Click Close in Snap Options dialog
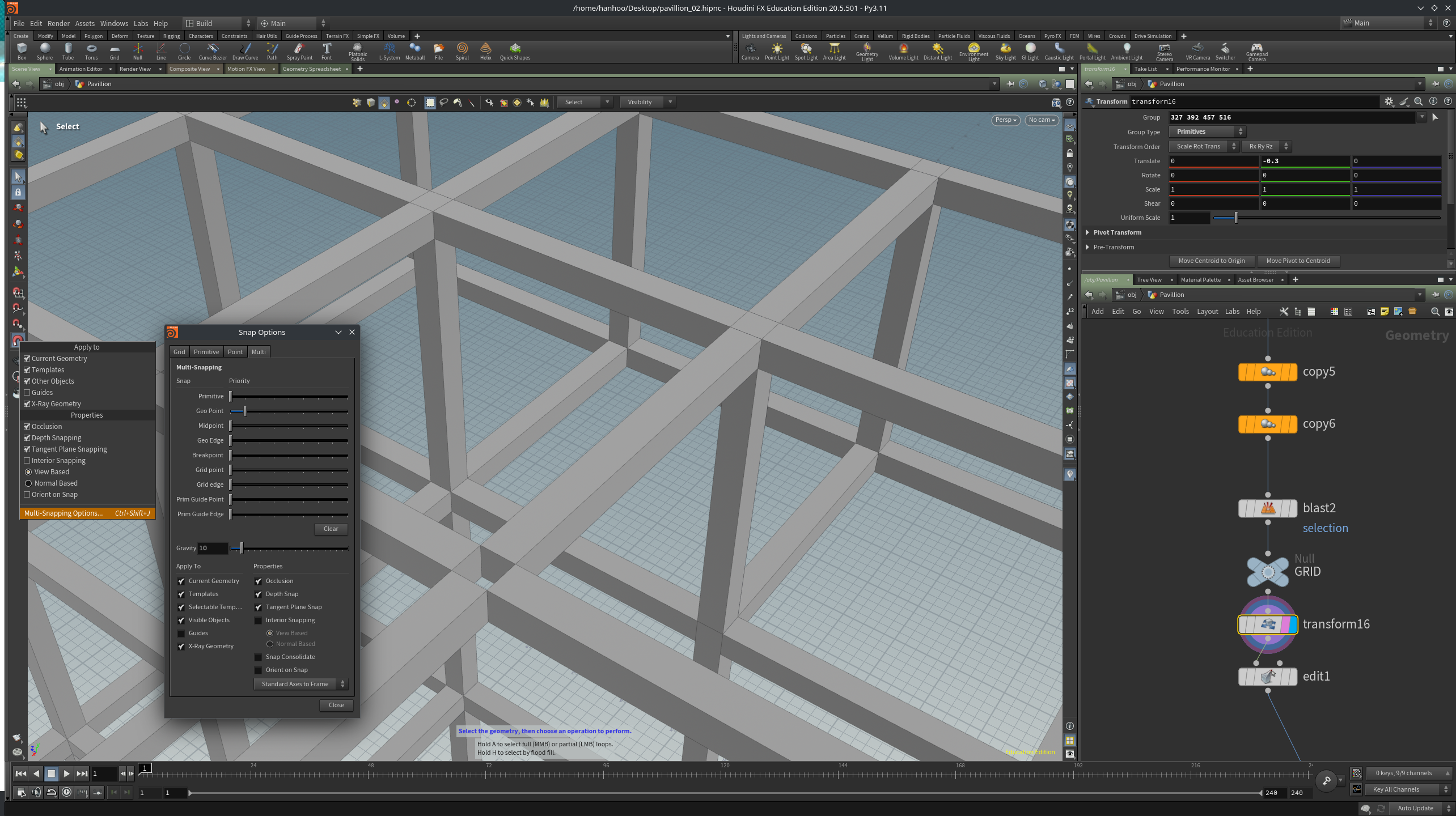This screenshot has height=816, width=1456. pos(336,705)
